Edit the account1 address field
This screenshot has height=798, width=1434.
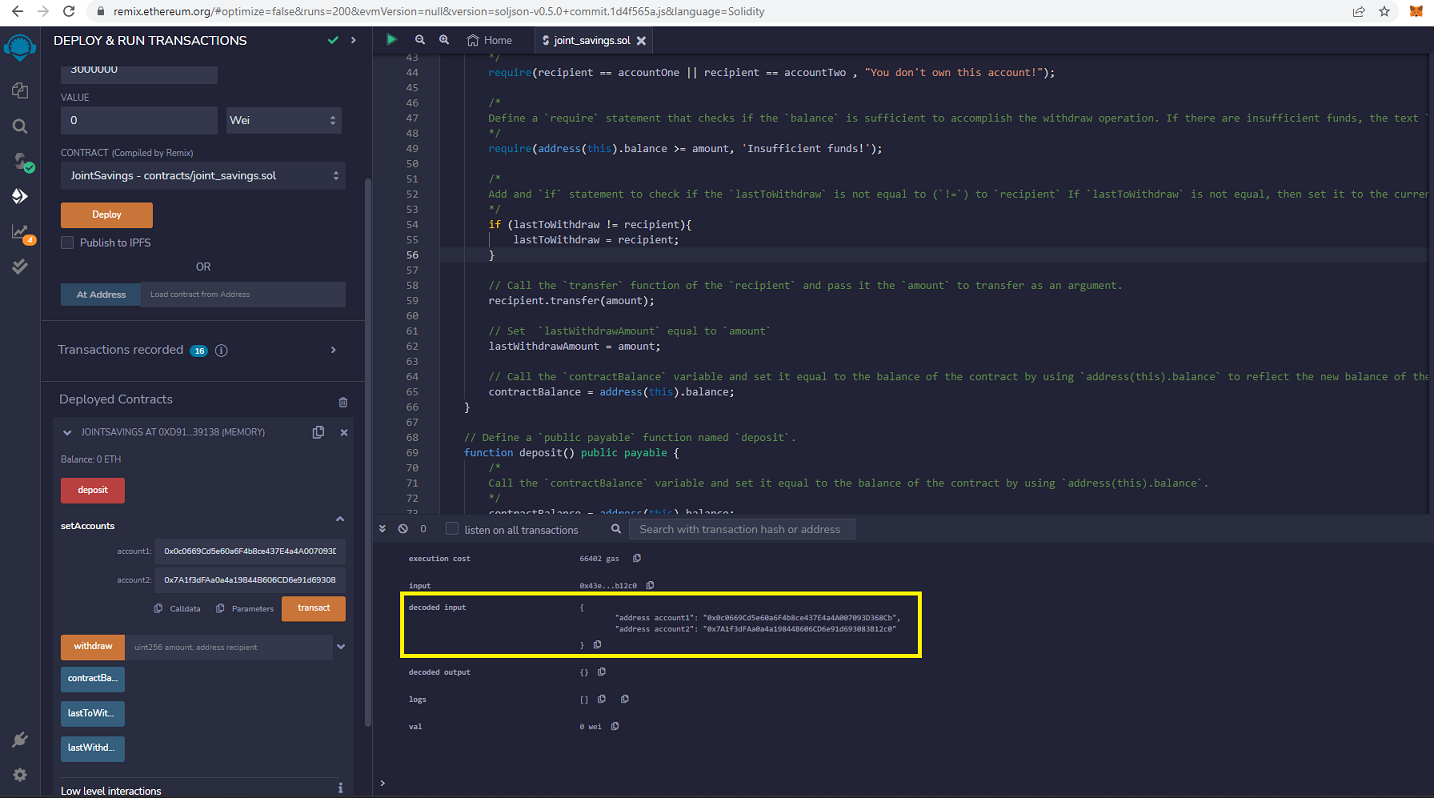(x=250, y=551)
